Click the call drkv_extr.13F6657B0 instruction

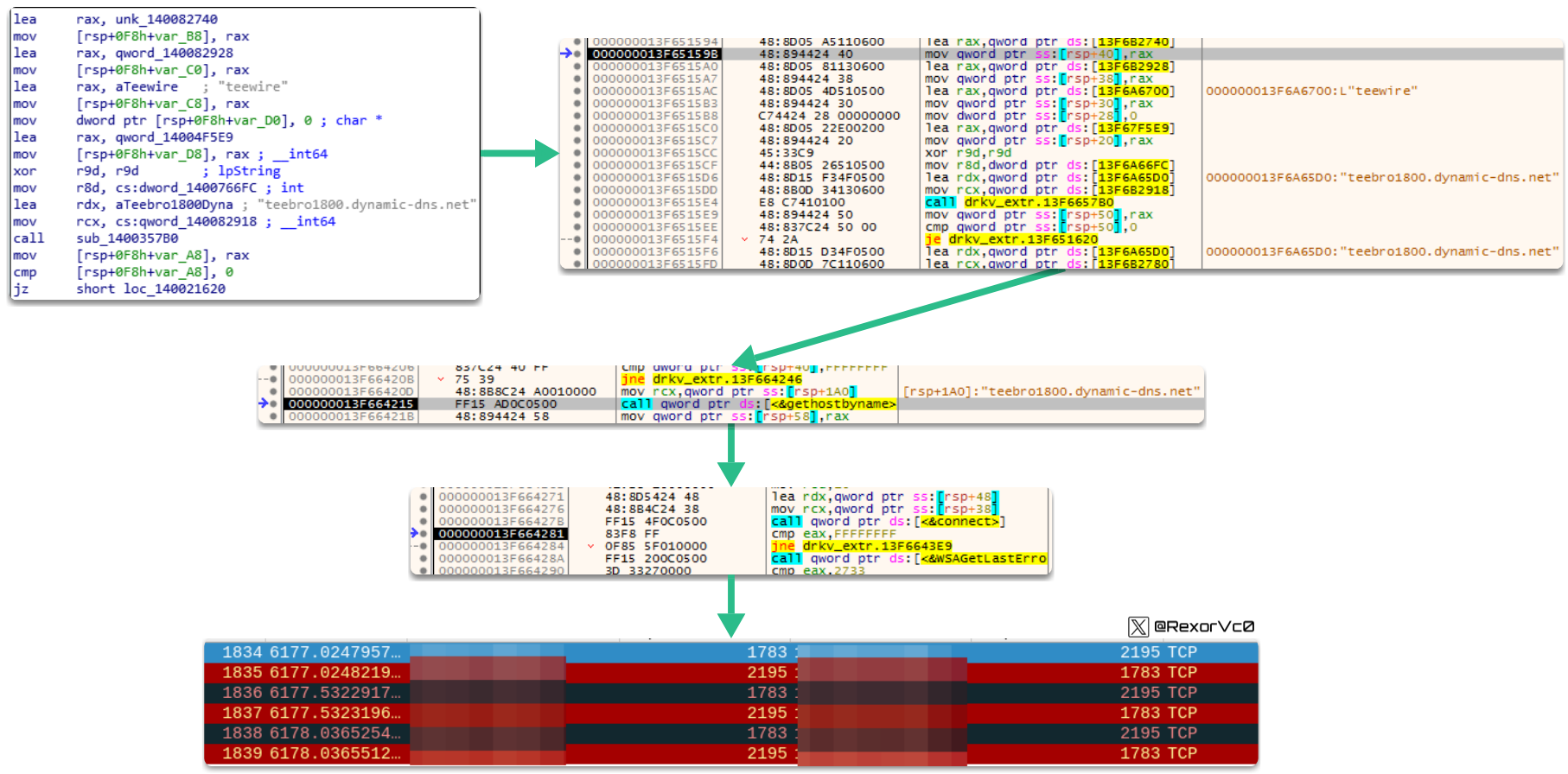pos(1019,202)
